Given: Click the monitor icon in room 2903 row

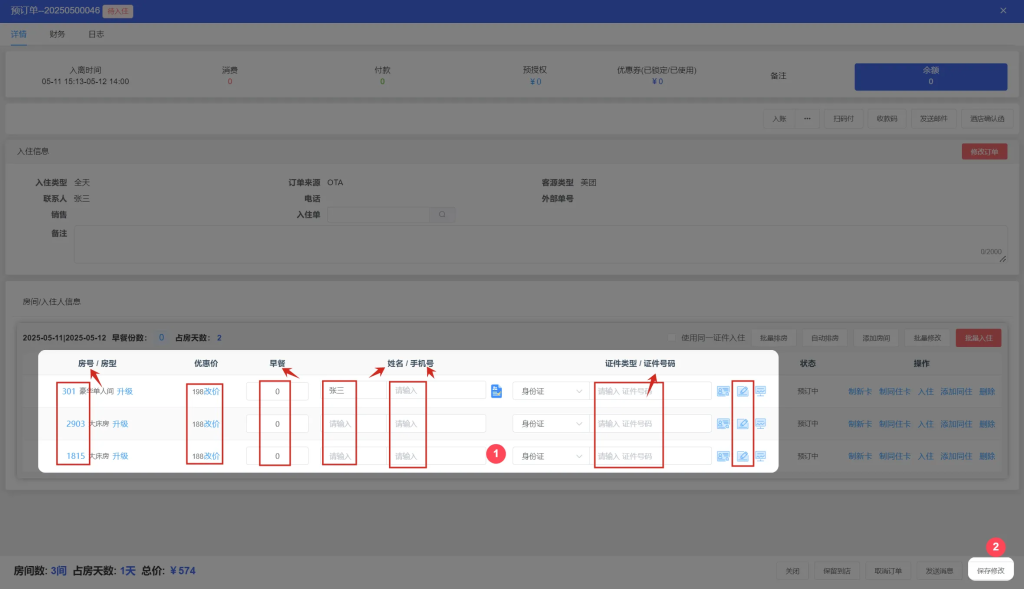Looking at the screenshot, I should (761, 424).
